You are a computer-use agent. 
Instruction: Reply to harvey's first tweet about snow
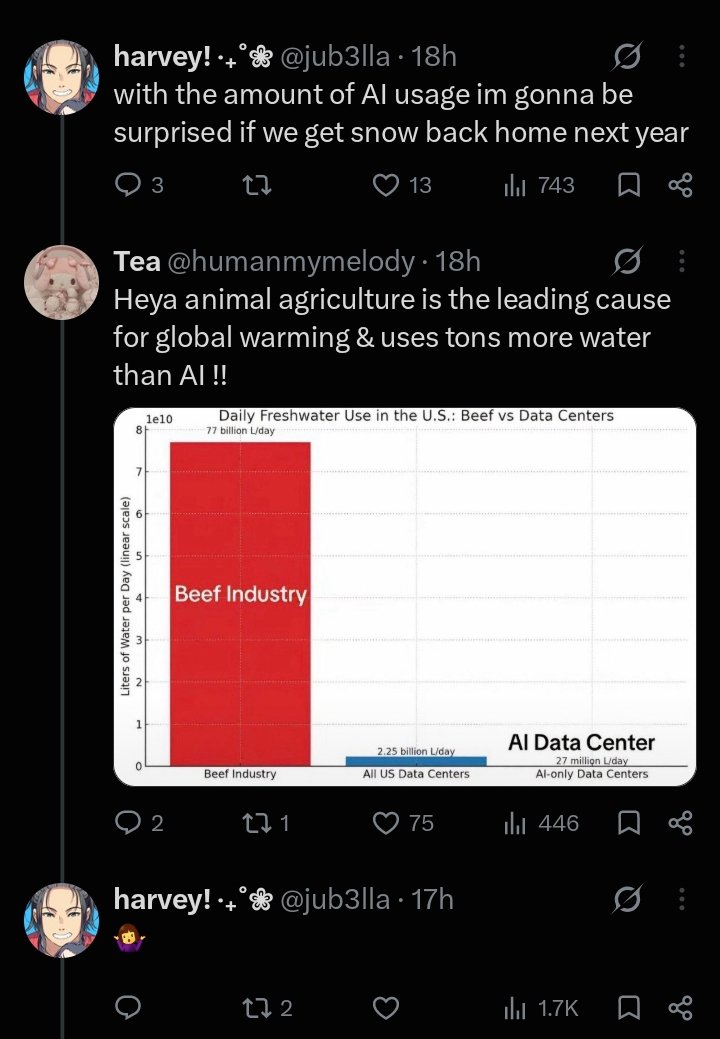click(128, 185)
